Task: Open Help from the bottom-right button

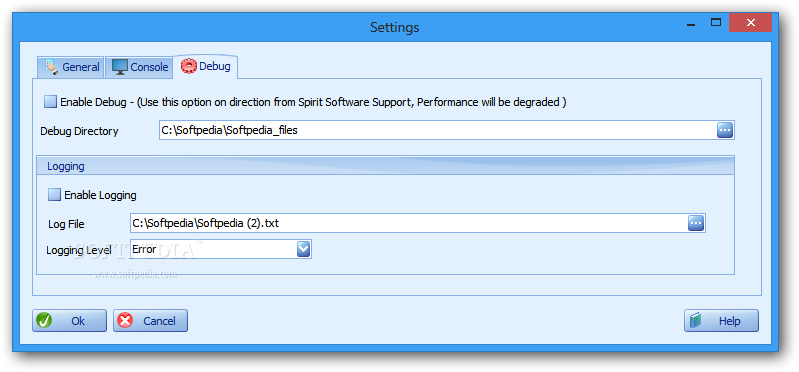Action: click(721, 321)
